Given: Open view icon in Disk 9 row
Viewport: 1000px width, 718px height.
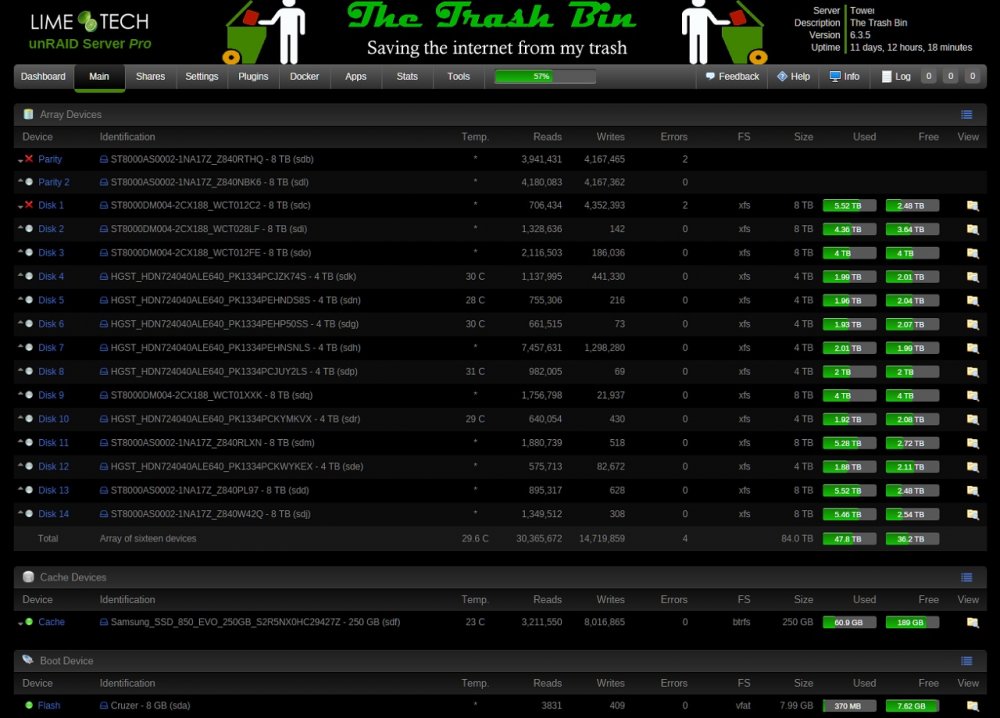Looking at the screenshot, I should 972,395.
